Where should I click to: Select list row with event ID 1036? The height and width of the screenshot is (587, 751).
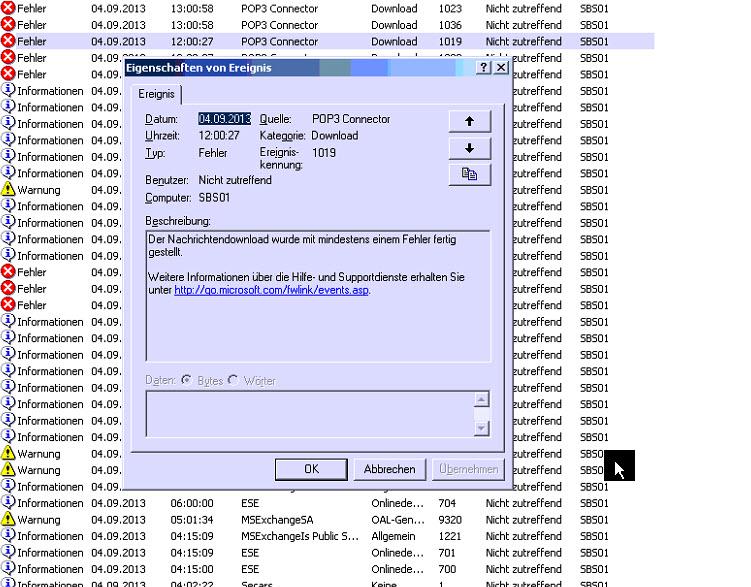point(328,24)
